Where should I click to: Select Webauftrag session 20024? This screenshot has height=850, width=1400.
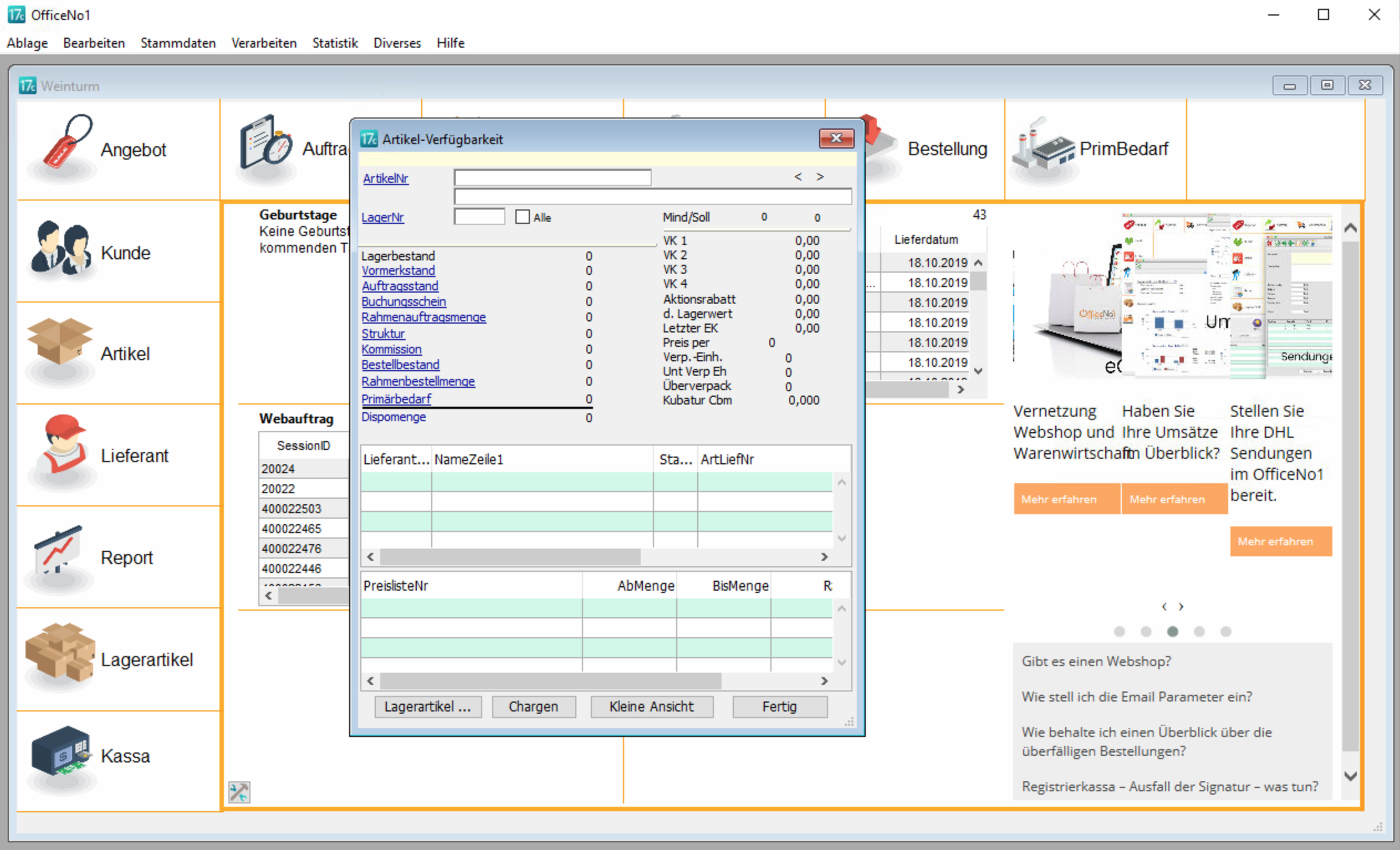tap(304, 469)
